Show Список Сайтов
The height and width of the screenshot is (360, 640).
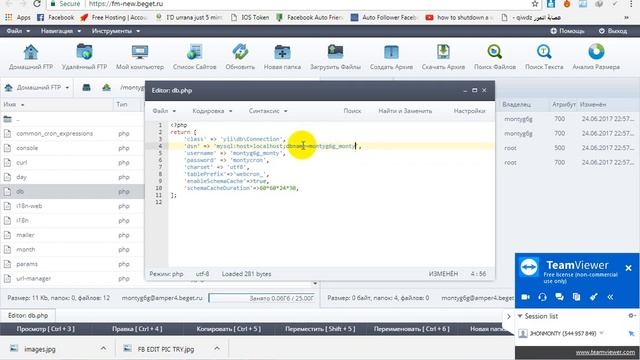194,57
